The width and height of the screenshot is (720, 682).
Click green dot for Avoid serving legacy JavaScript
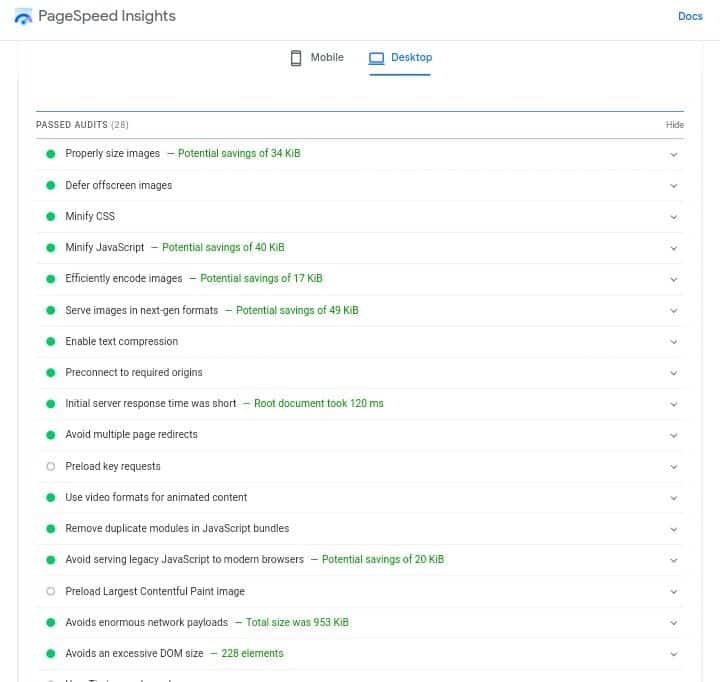tap(51, 560)
